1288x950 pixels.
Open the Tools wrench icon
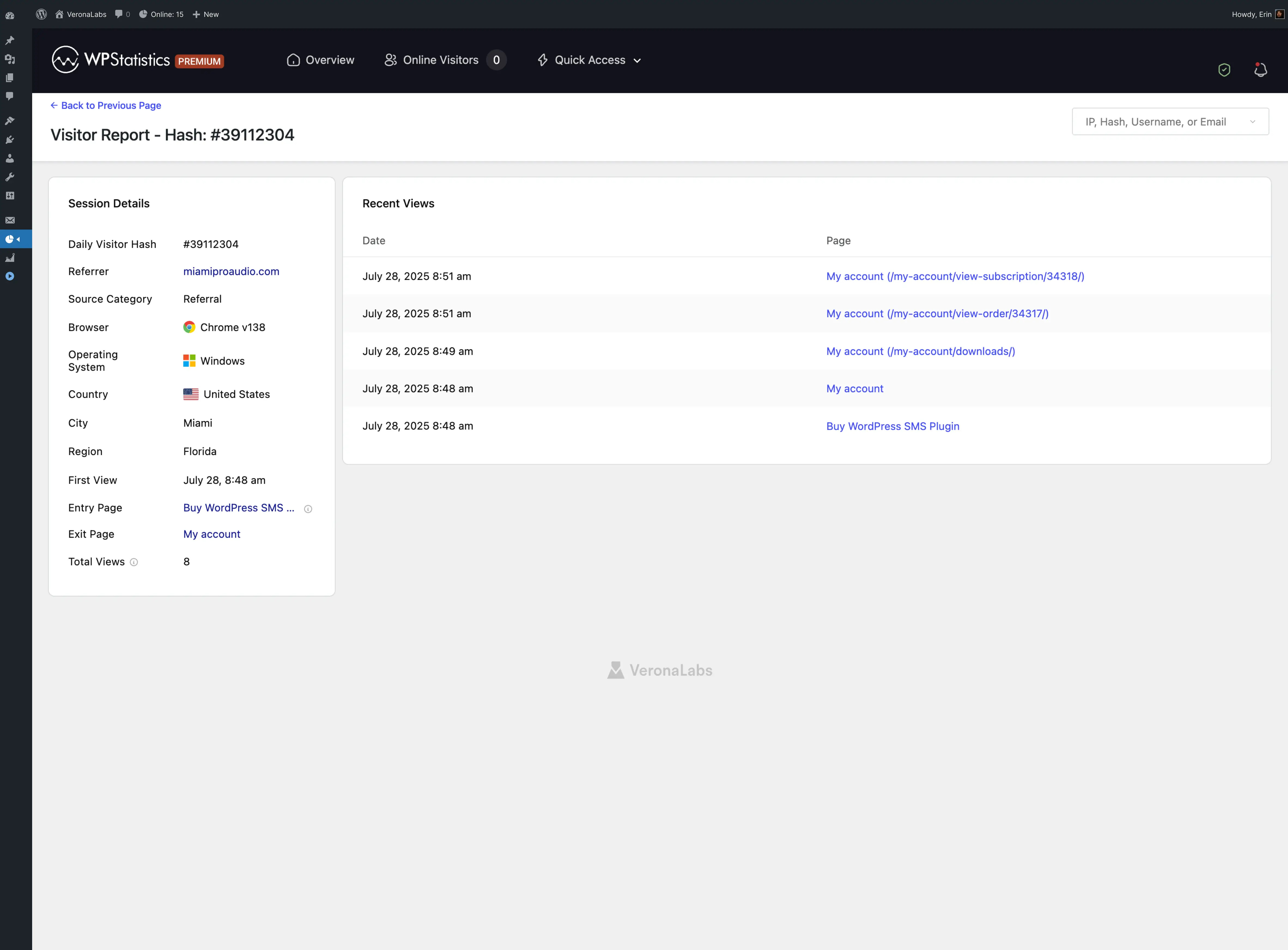tap(10, 177)
